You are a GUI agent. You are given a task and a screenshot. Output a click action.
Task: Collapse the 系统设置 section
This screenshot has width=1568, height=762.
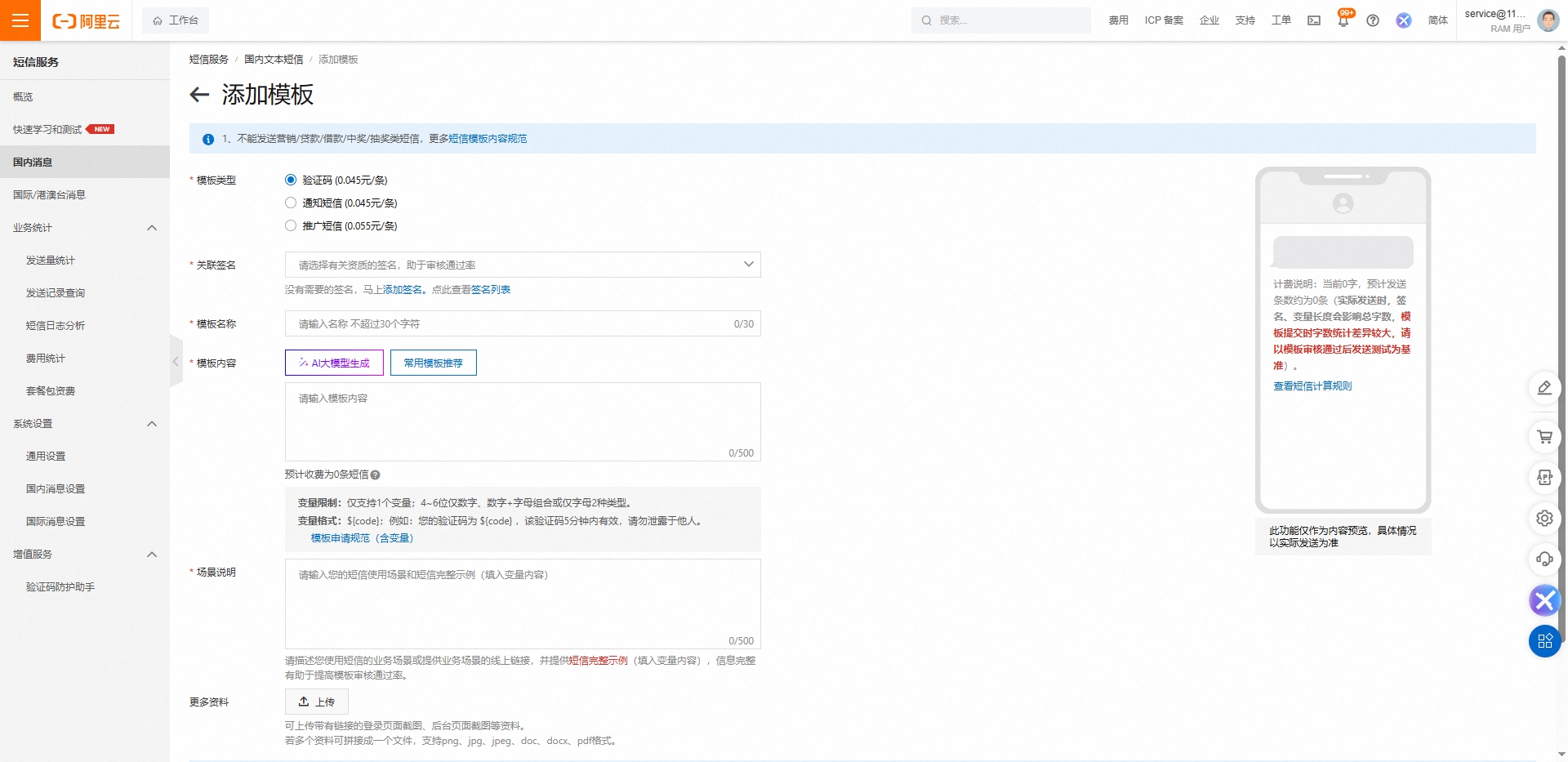[x=151, y=424]
